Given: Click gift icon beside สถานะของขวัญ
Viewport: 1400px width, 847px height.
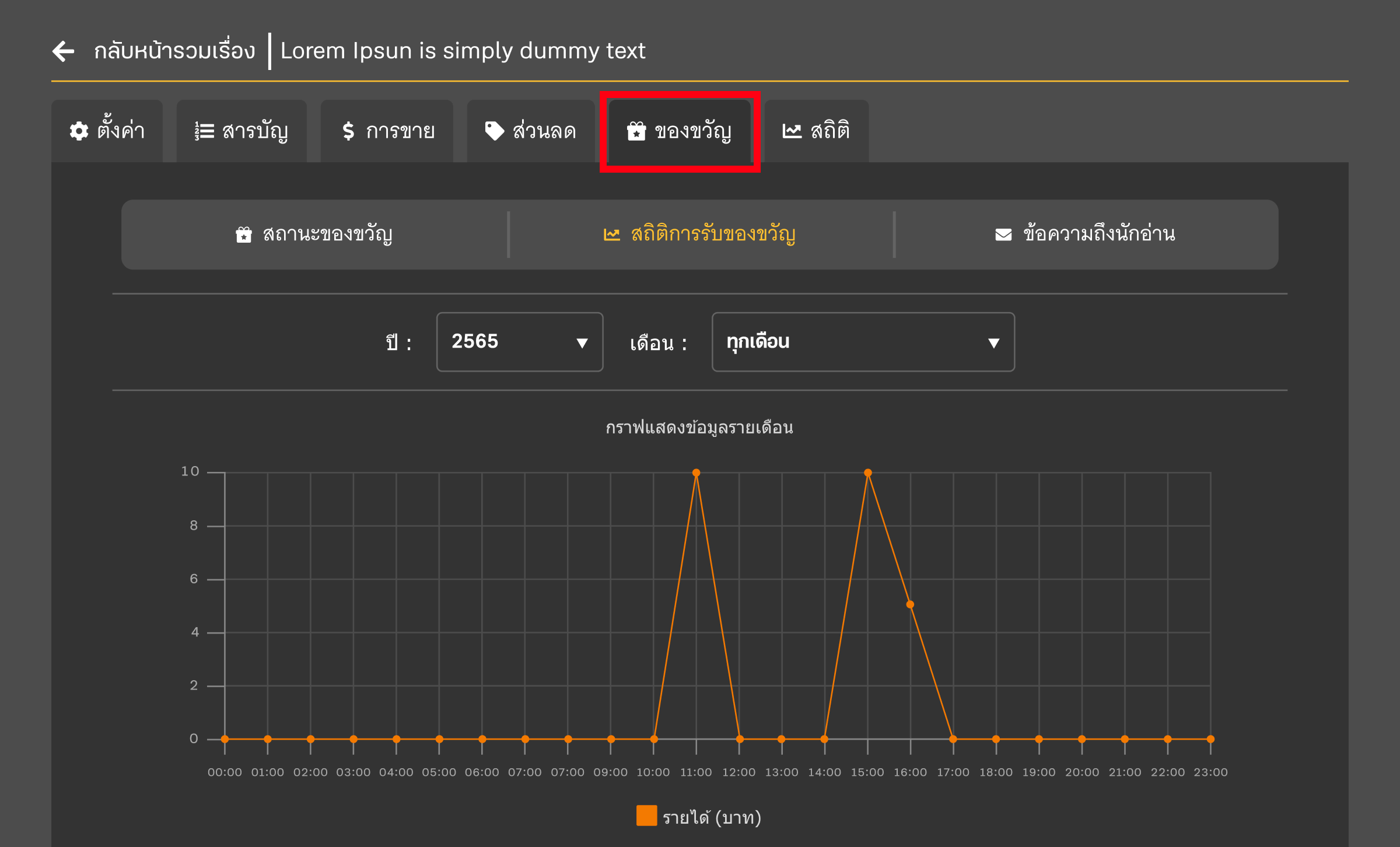Looking at the screenshot, I should click(244, 235).
